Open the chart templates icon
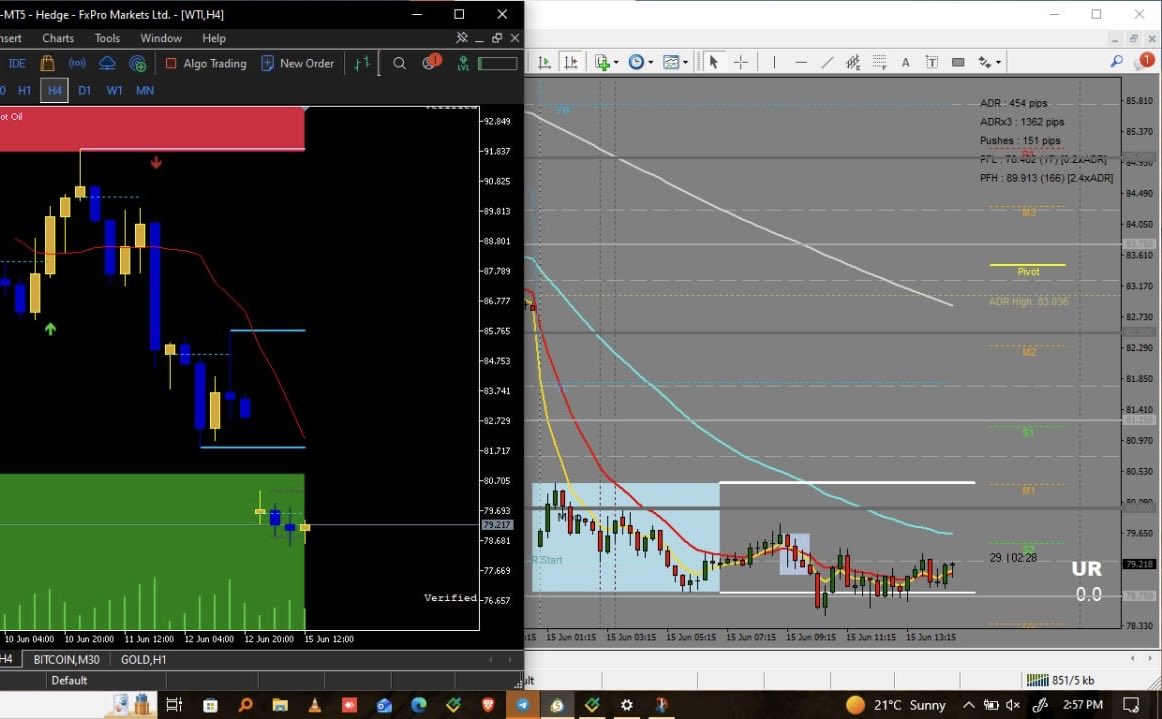Screen dimensions: 1162x719 tap(671, 62)
